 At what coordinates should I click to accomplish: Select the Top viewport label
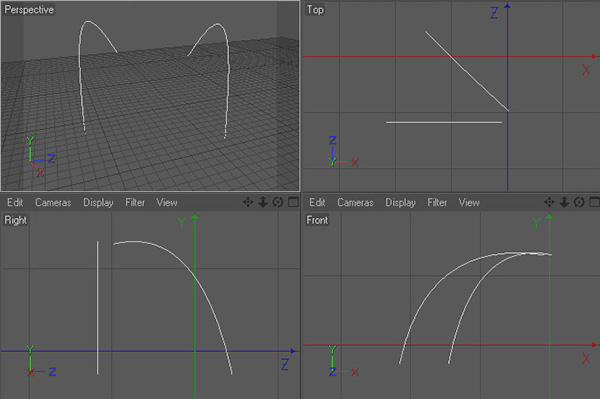click(x=315, y=10)
